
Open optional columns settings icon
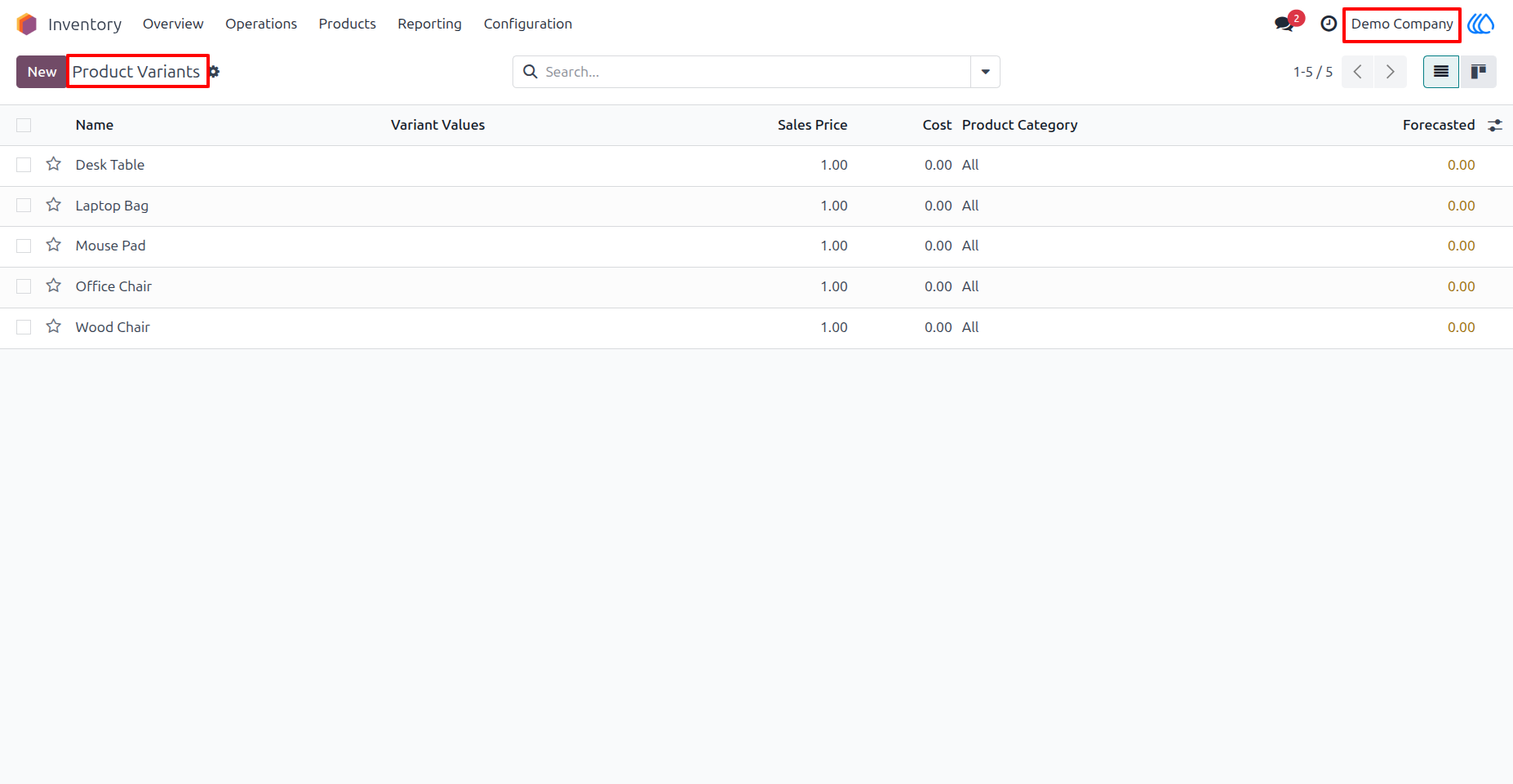pyautogui.click(x=1495, y=125)
